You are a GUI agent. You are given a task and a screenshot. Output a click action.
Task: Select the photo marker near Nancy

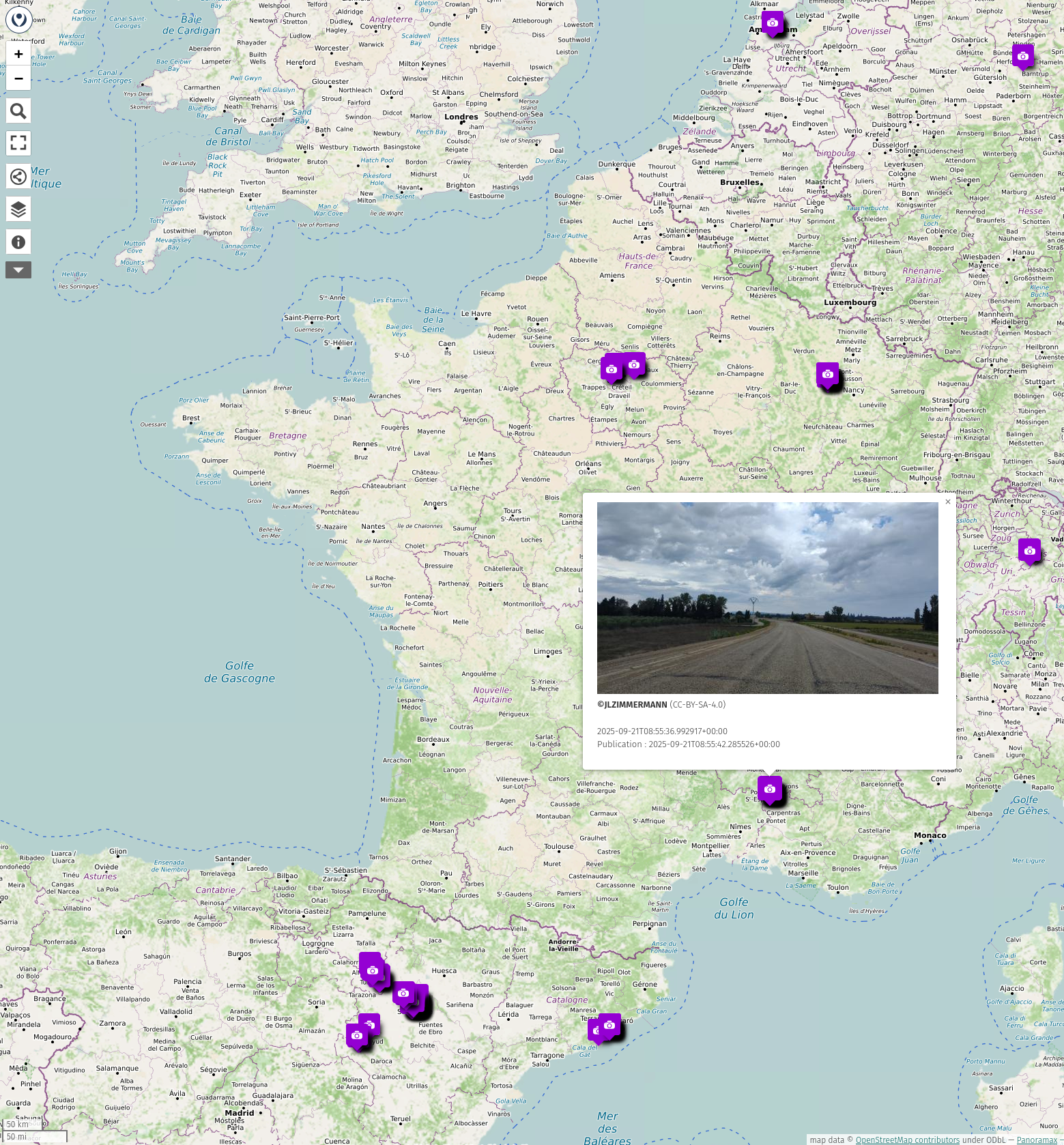[827, 375]
